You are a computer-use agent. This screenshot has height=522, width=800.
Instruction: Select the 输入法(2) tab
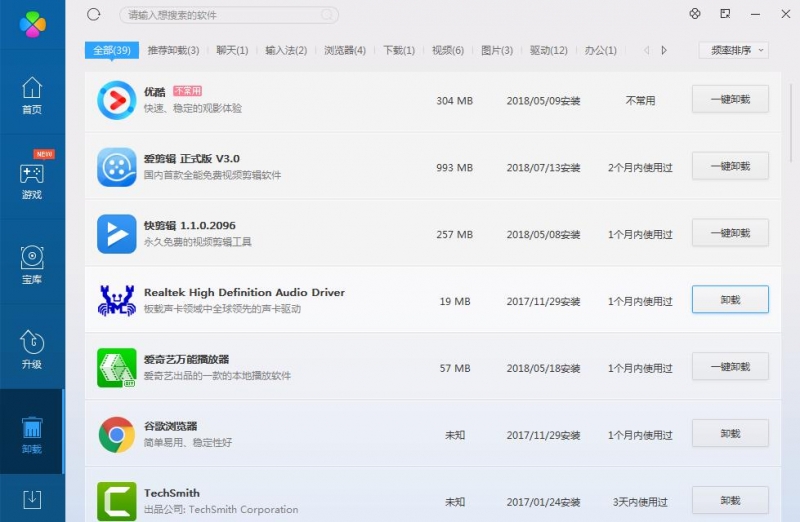pos(286,50)
